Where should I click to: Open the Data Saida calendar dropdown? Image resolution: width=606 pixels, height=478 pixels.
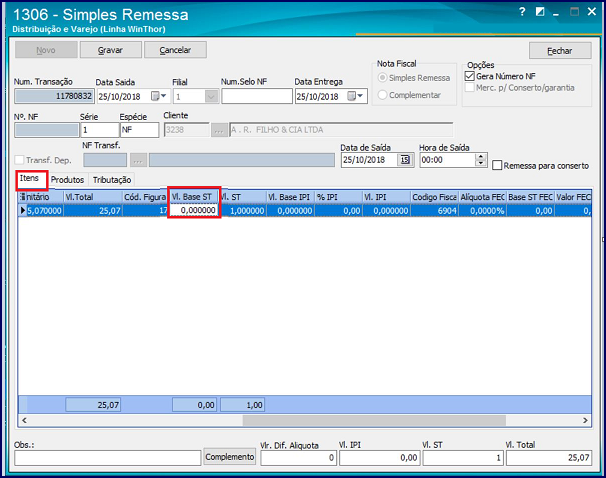click(x=159, y=96)
